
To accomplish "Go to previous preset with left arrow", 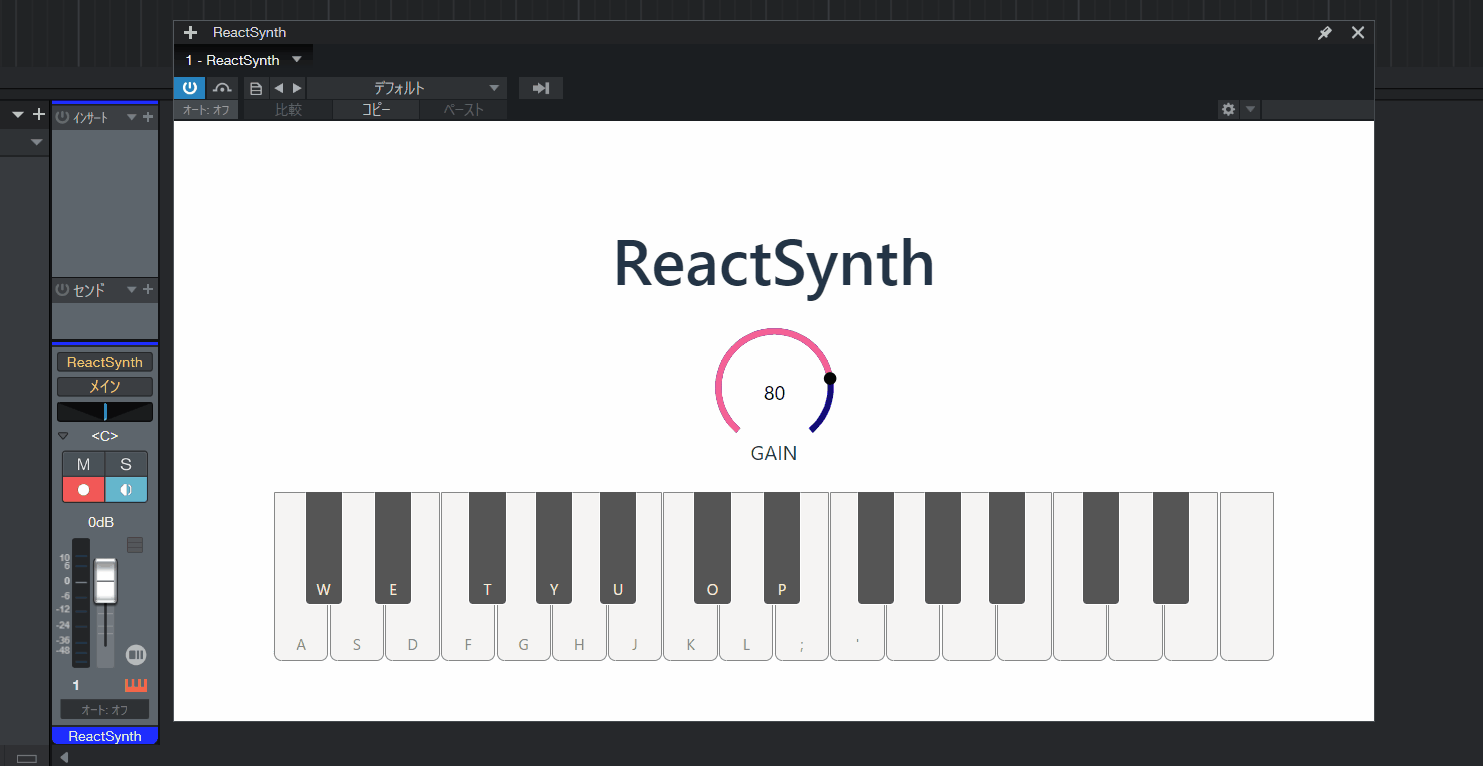I will tap(279, 88).
